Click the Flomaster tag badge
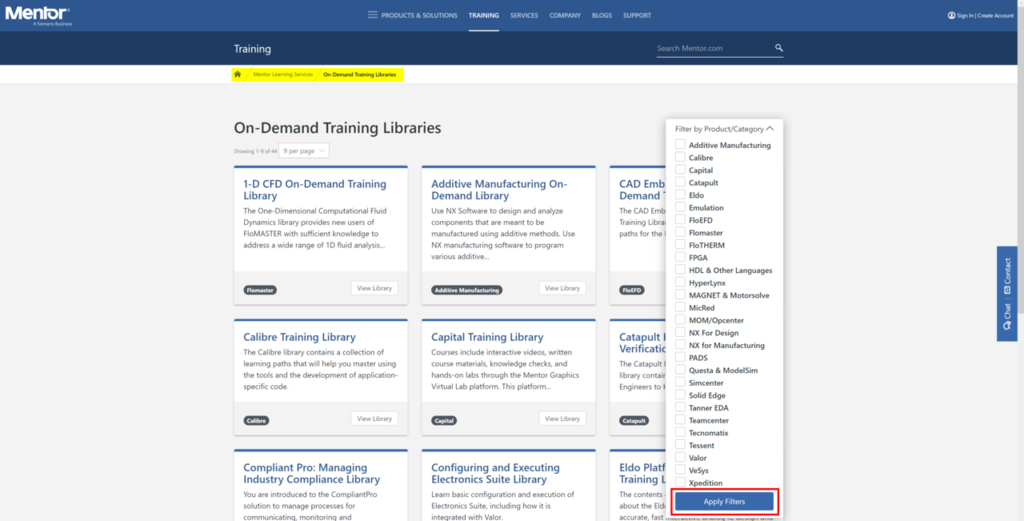This screenshot has height=521, width=1024. pos(260,290)
